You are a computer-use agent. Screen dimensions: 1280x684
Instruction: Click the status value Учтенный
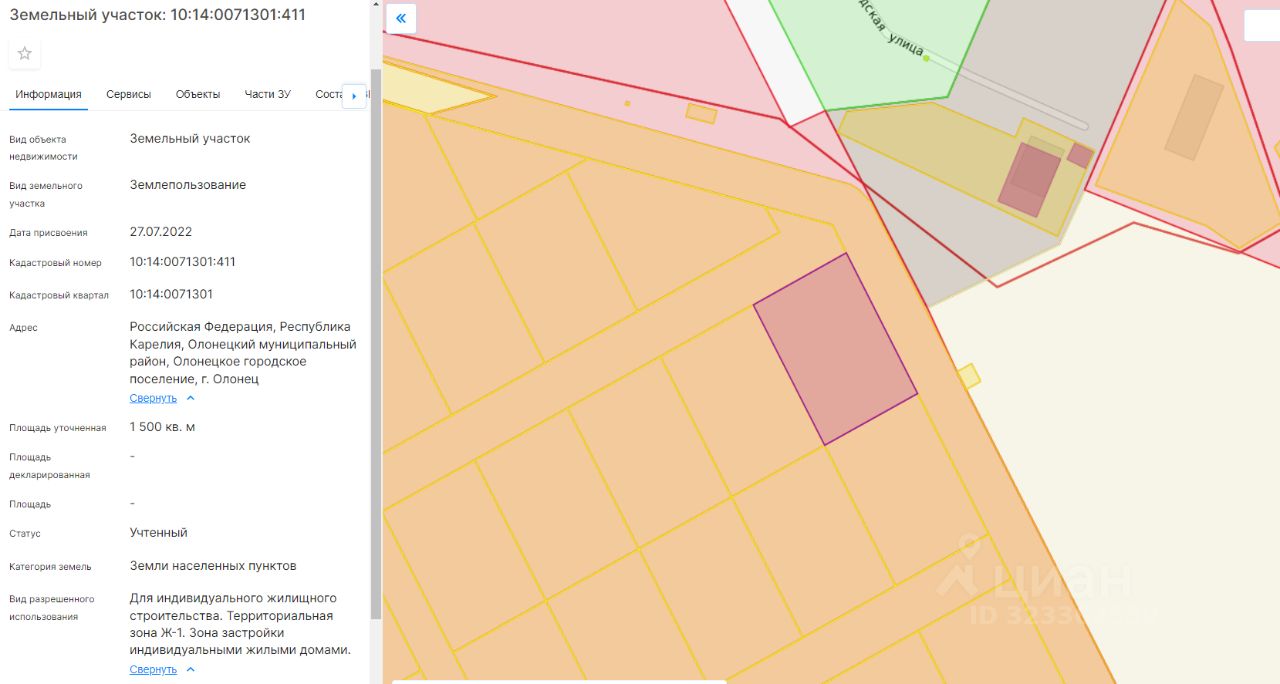[159, 533]
